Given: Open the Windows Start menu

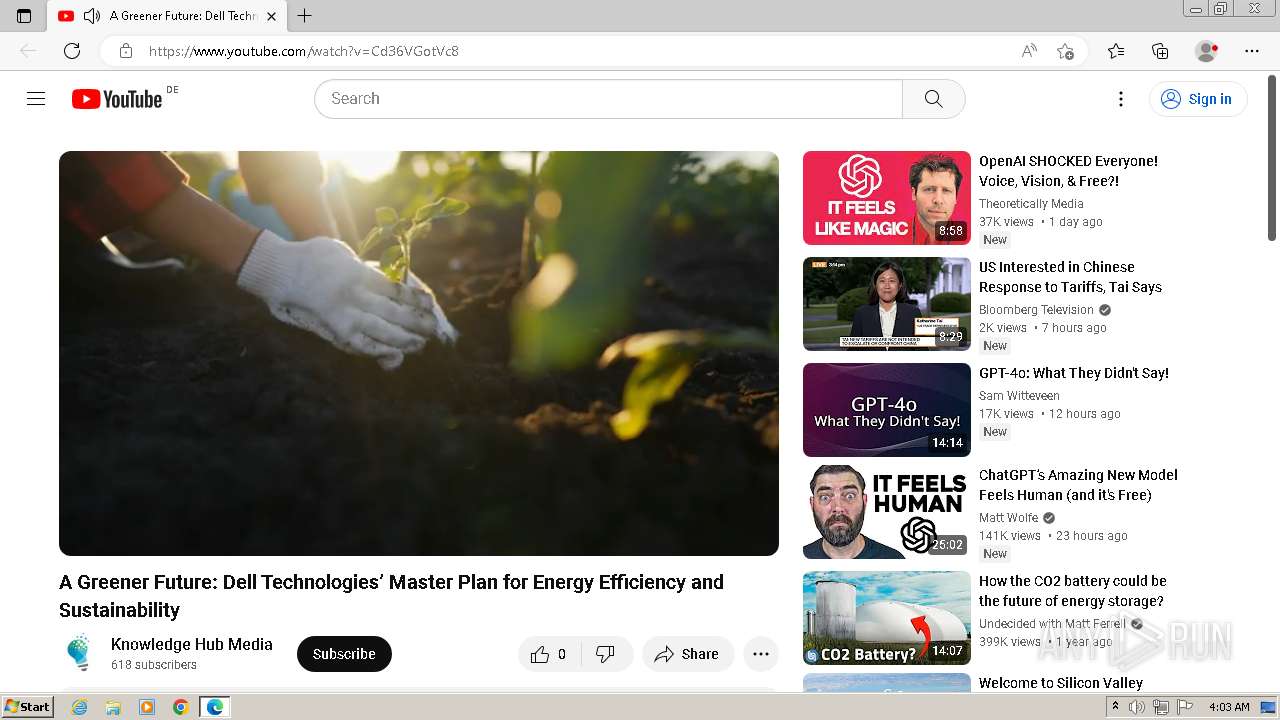Looking at the screenshot, I should (27, 707).
